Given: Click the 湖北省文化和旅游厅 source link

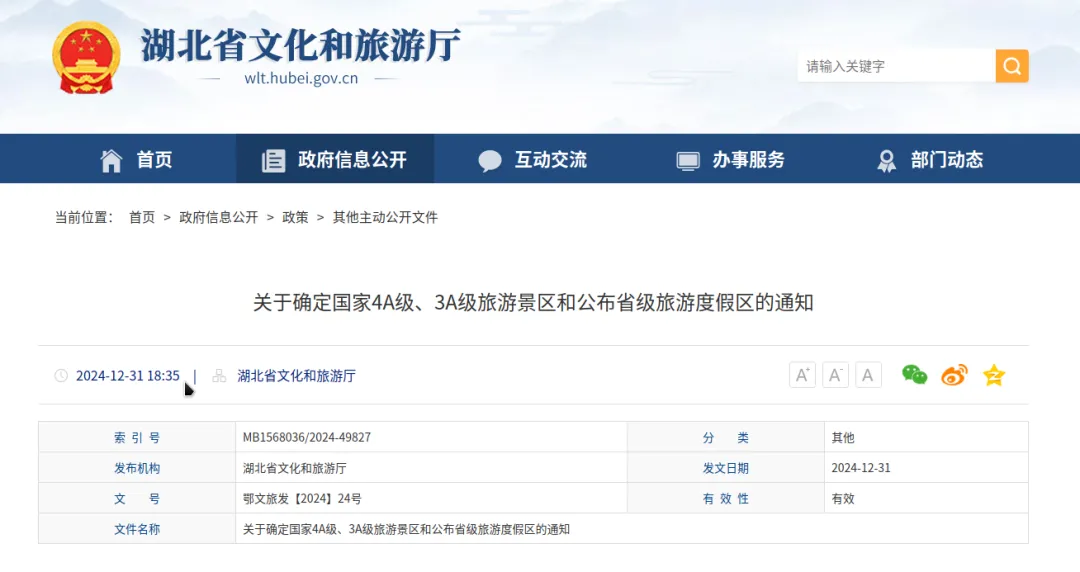Looking at the screenshot, I should [296, 376].
